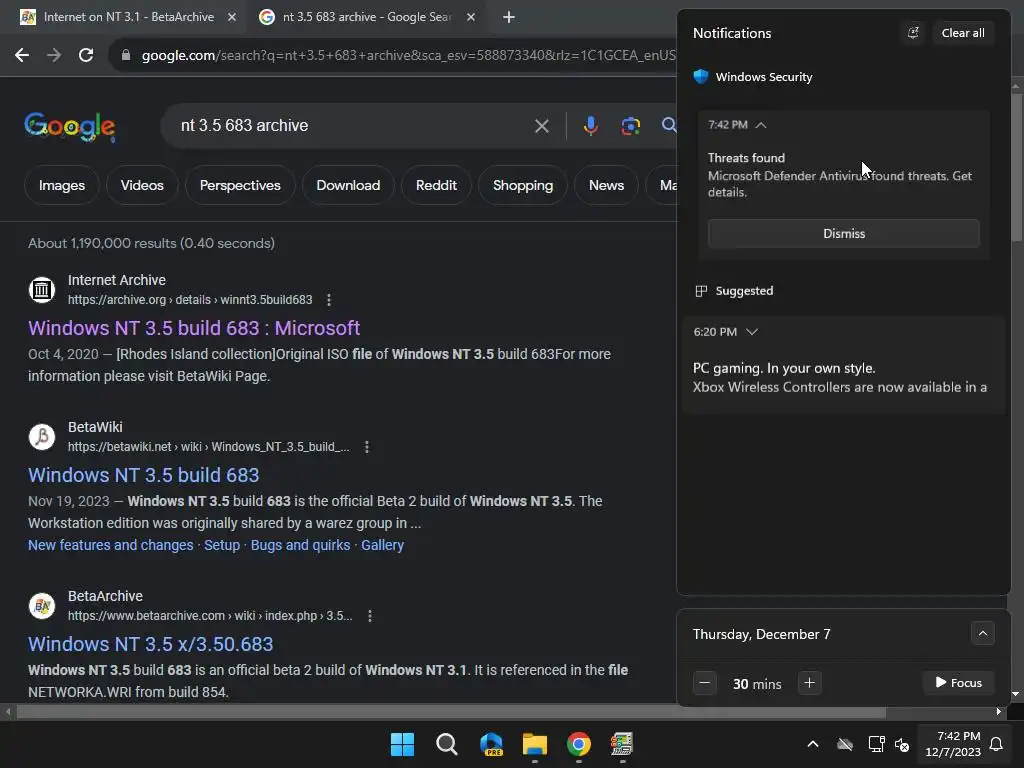Viewport: 1024px width, 768px height.
Task: Filter results by Images
Action: click(x=62, y=185)
